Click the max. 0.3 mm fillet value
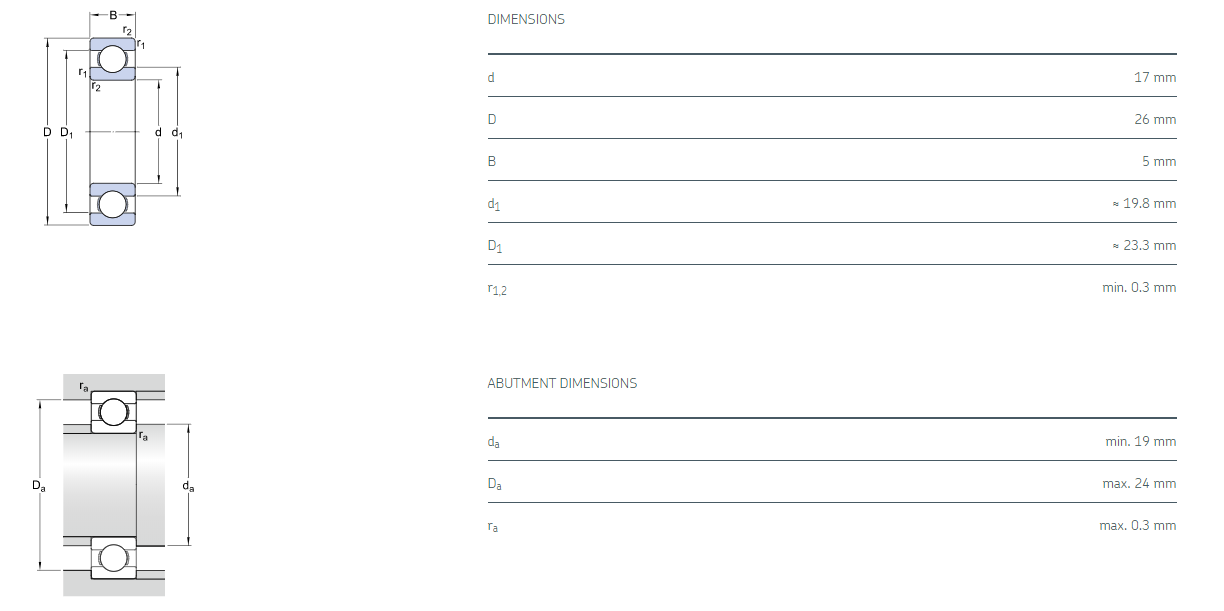This screenshot has height=611, width=1224. (x=1137, y=525)
